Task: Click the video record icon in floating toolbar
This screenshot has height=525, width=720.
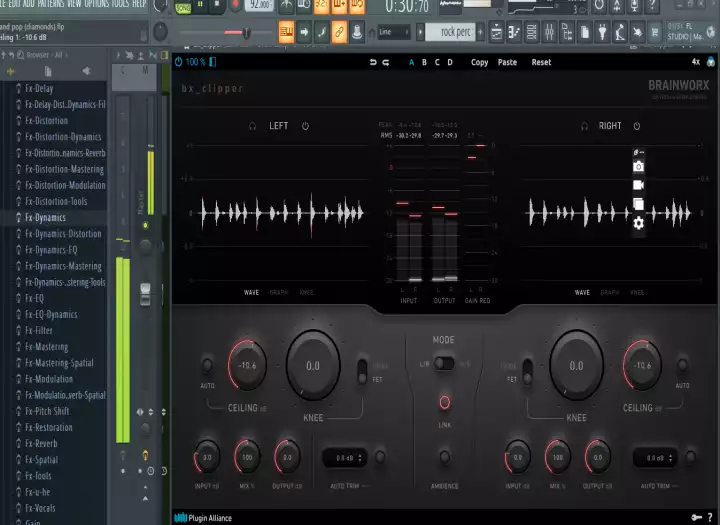Action: [x=638, y=185]
